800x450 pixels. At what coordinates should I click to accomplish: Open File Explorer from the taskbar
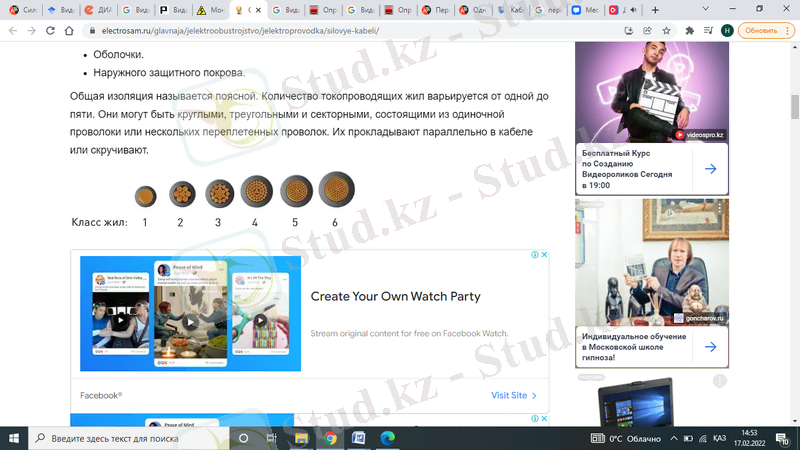[x=301, y=438]
